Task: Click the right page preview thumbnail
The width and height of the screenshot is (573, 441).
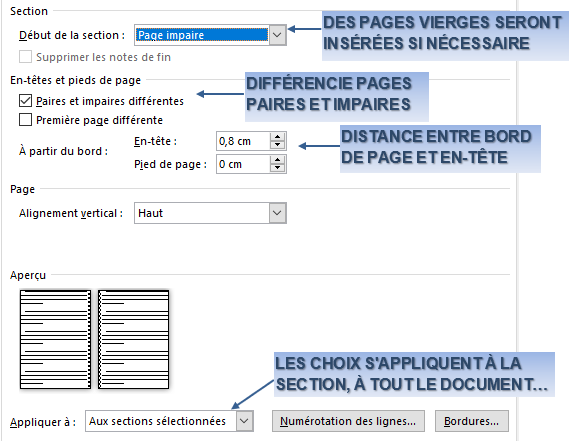Action: [x=134, y=339]
